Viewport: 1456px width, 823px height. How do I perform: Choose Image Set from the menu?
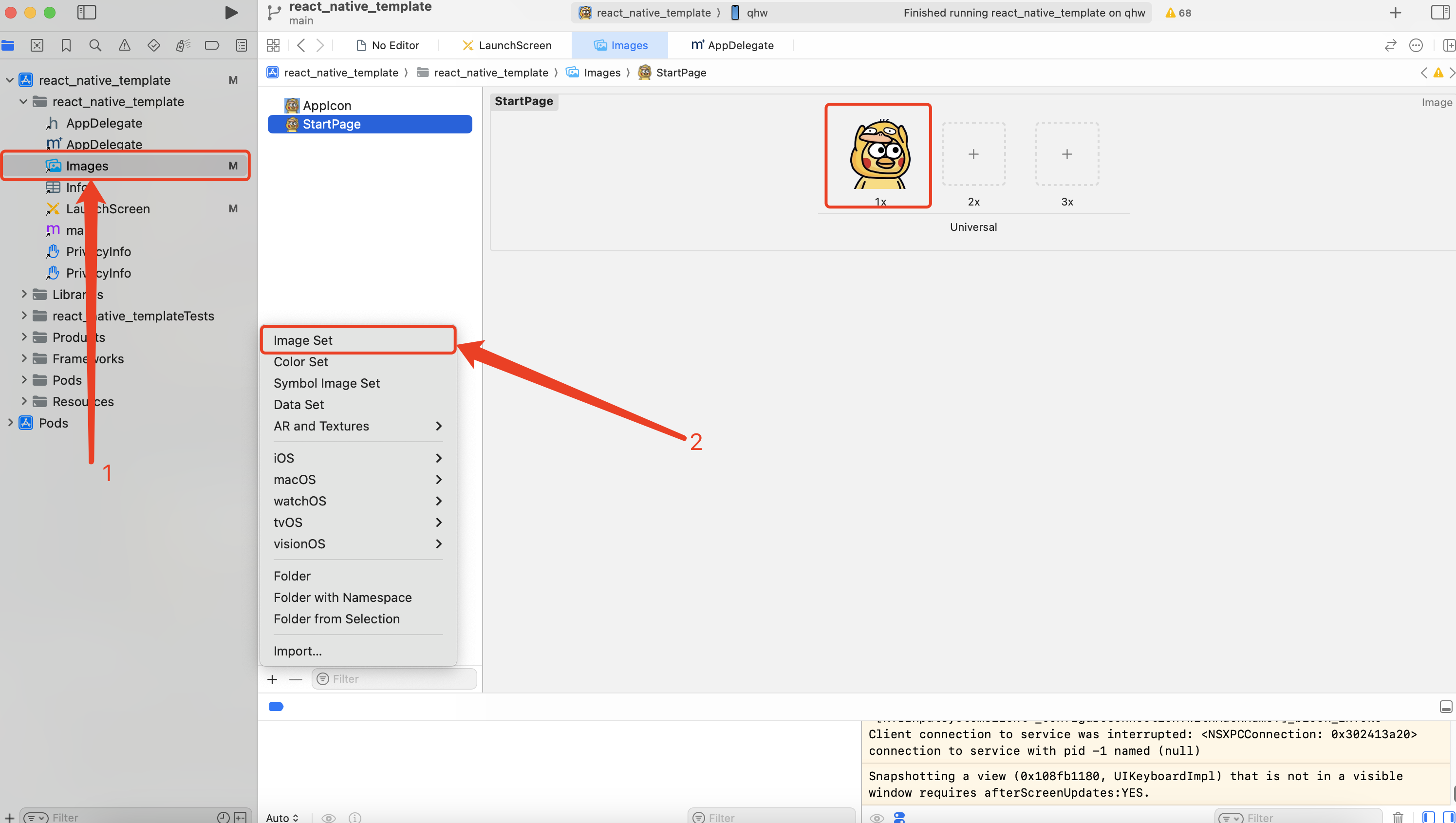tap(303, 340)
